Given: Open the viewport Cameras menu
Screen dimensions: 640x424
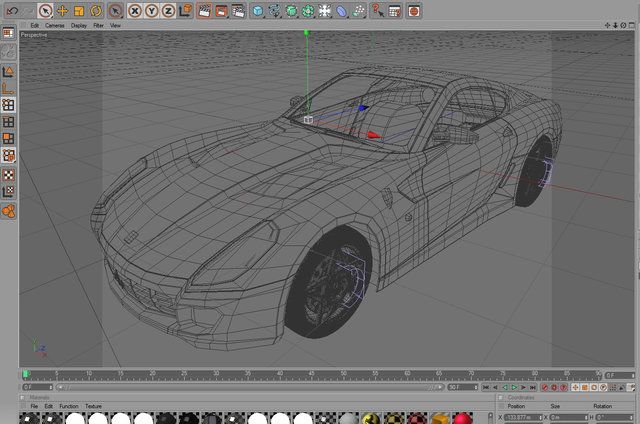Looking at the screenshot, I should pyautogui.click(x=55, y=25).
